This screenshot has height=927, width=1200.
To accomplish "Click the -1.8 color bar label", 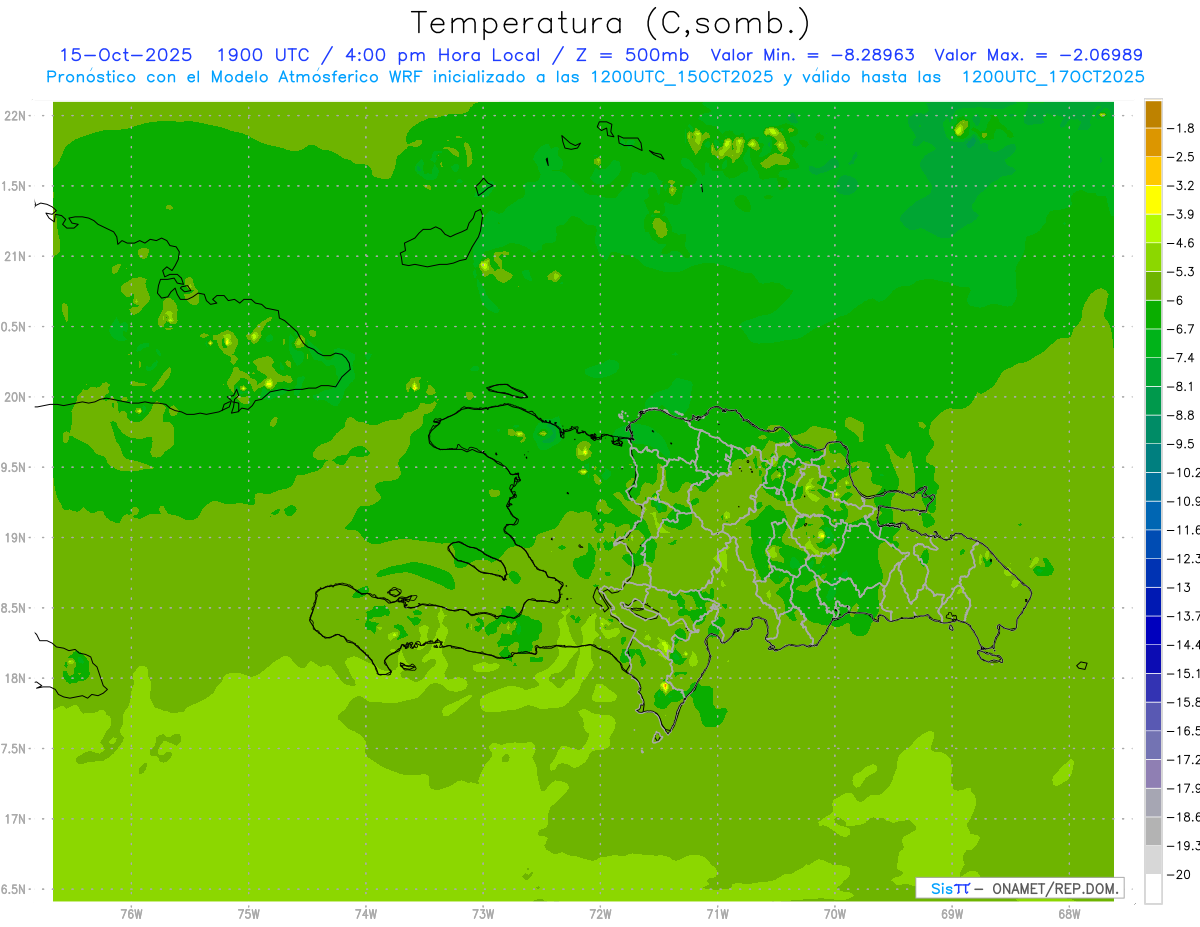I will (x=1185, y=128).
